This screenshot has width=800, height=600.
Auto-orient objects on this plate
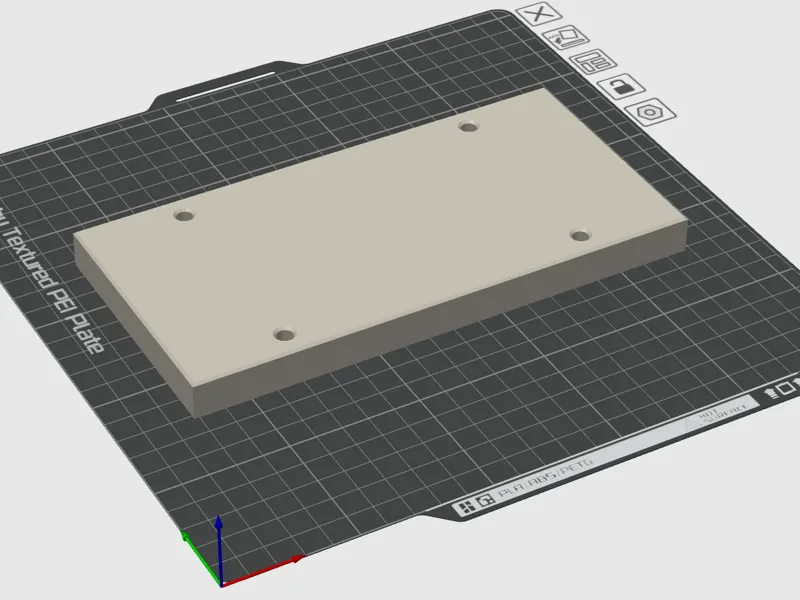(566, 37)
